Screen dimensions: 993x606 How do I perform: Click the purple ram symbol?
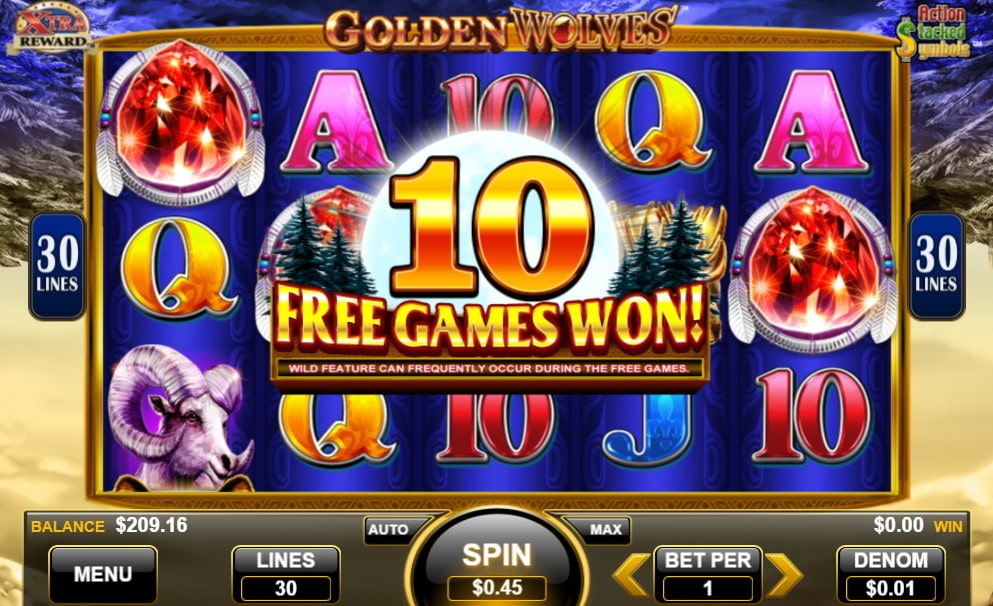180,418
